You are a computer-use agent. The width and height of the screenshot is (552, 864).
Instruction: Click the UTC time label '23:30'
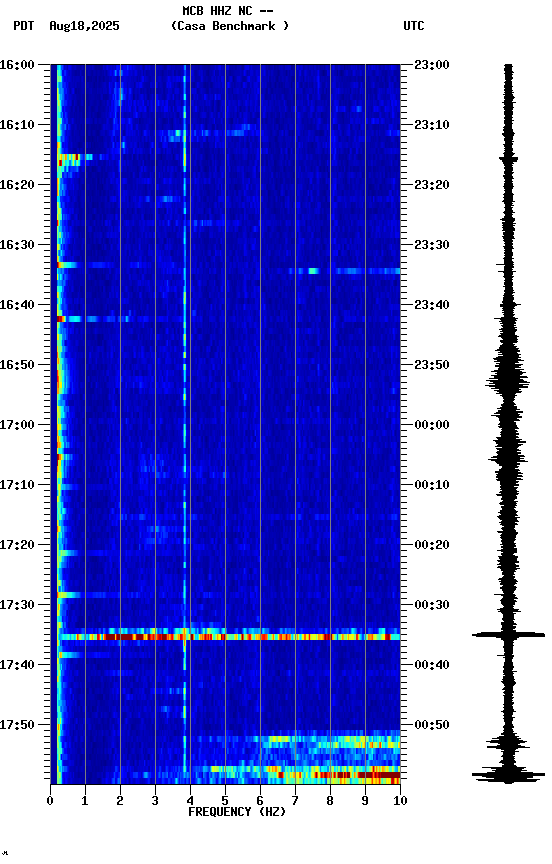[x=432, y=245]
